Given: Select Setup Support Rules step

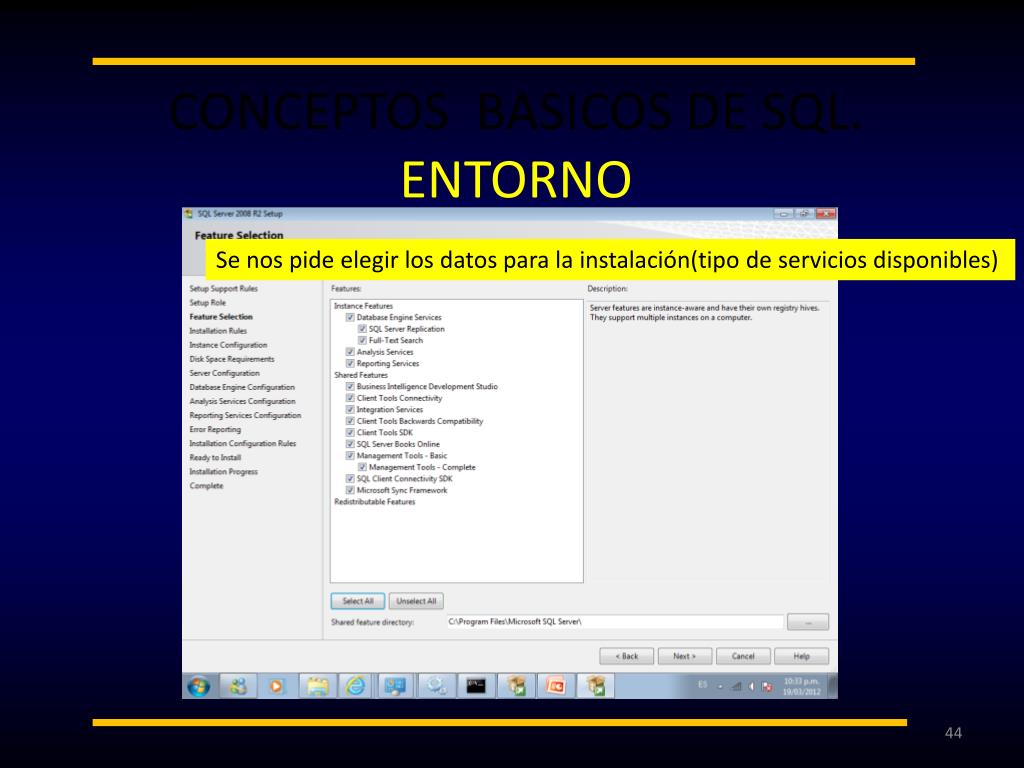Looking at the screenshot, I should pyautogui.click(x=223, y=289).
